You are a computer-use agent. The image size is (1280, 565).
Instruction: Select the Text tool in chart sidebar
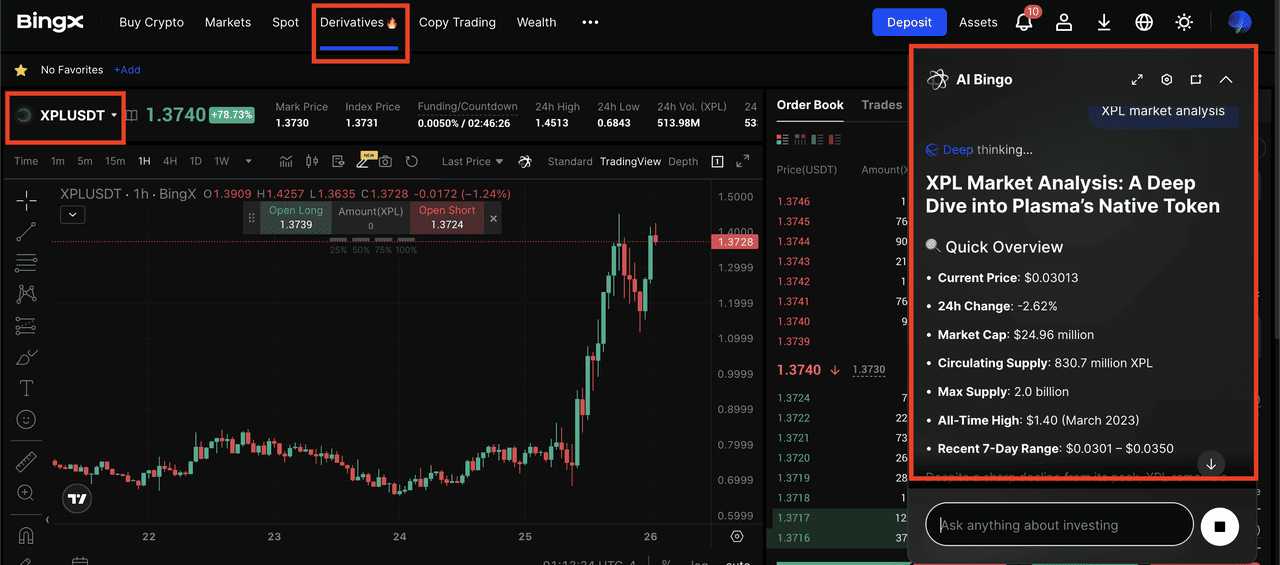coord(26,388)
